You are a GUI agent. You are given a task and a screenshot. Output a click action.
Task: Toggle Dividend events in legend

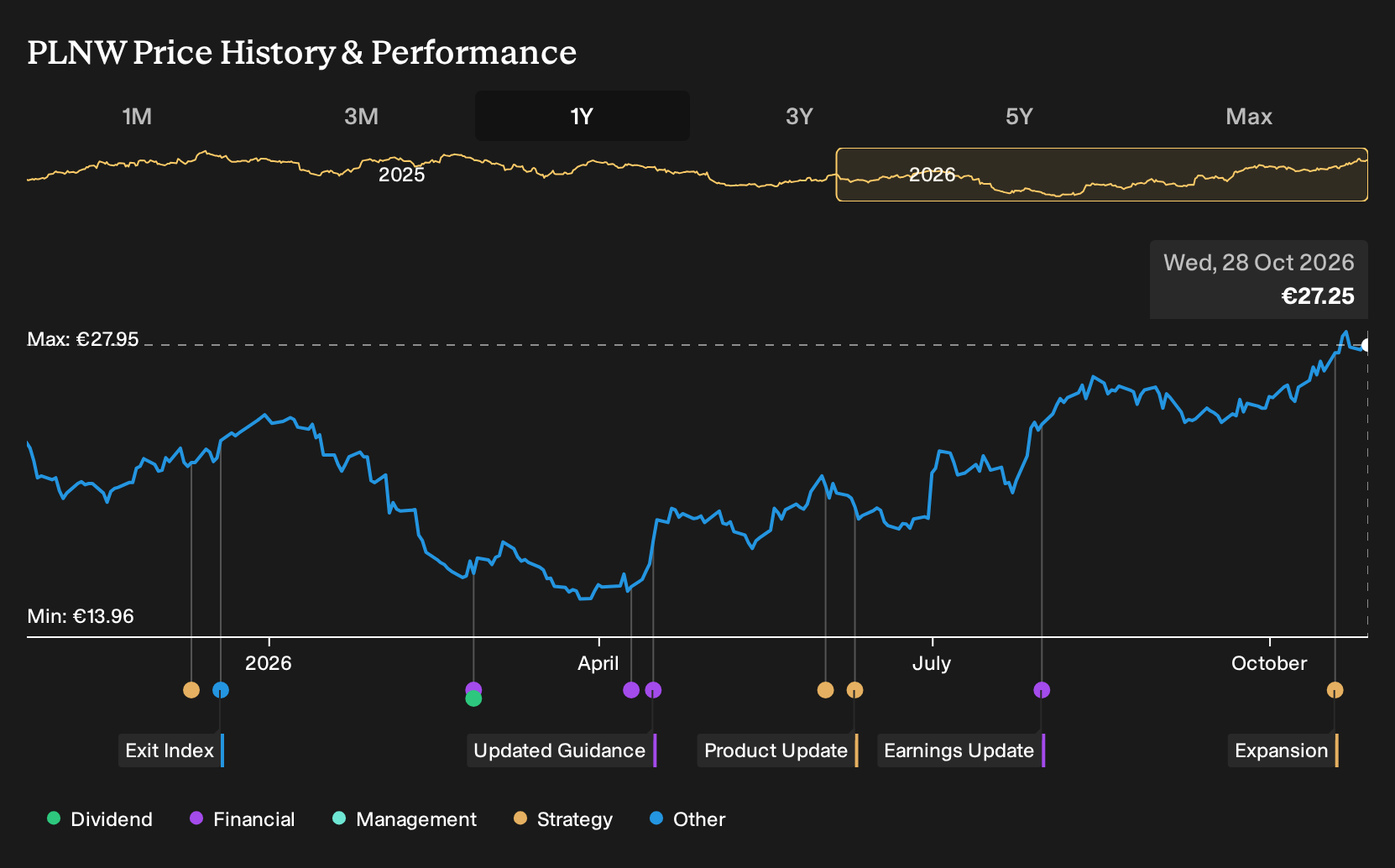tap(100, 819)
